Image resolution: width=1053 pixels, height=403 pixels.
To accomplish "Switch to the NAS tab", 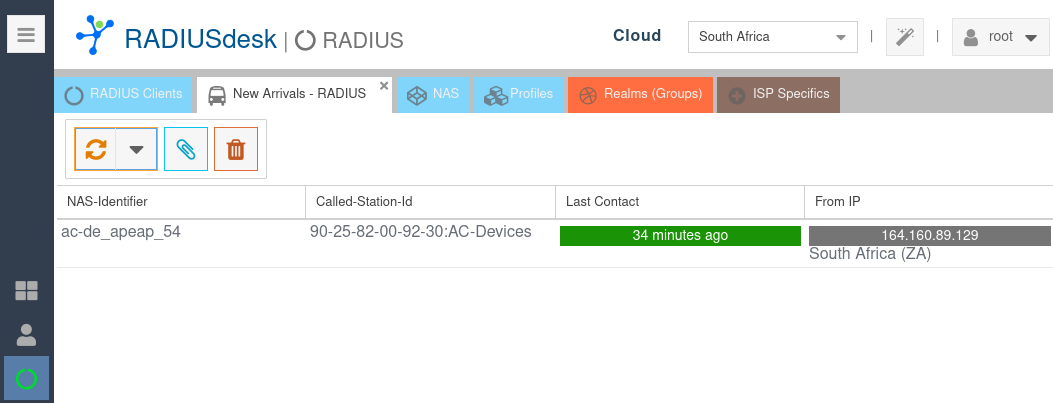I will click(434, 94).
